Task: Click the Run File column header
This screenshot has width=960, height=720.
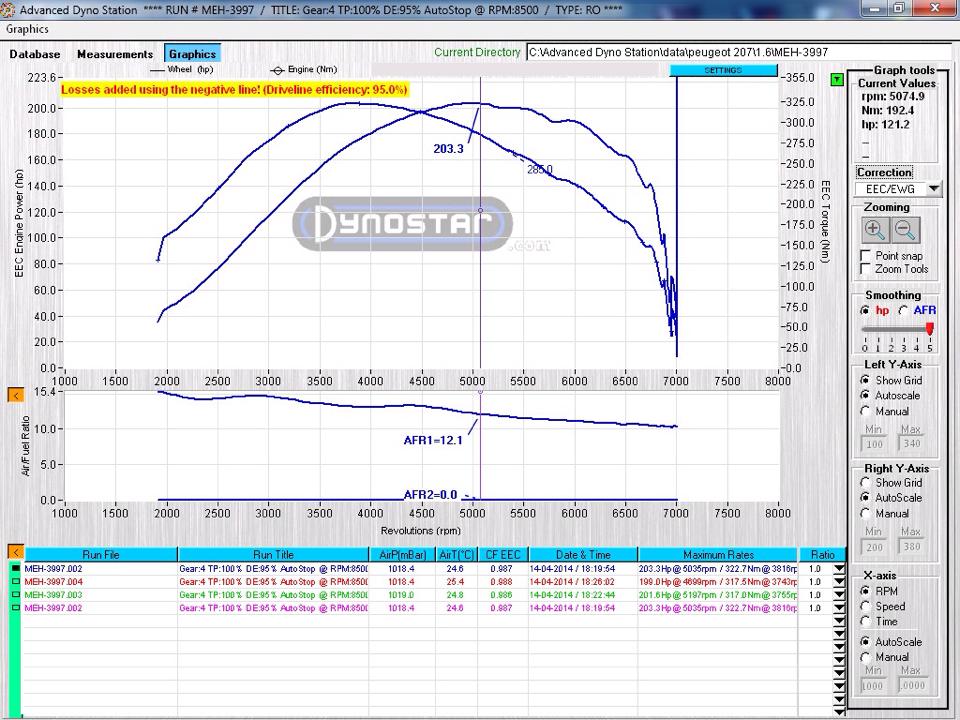Action: (101, 555)
